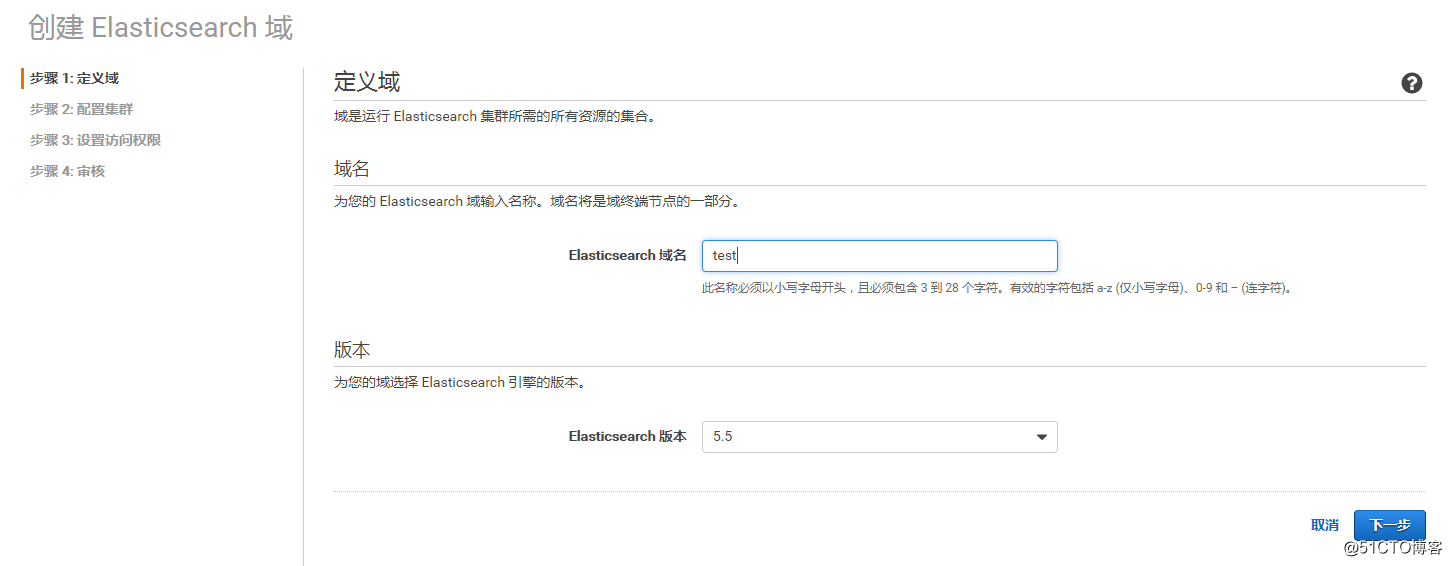Click the Elasticsearch 域名 input field

(880, 256)
